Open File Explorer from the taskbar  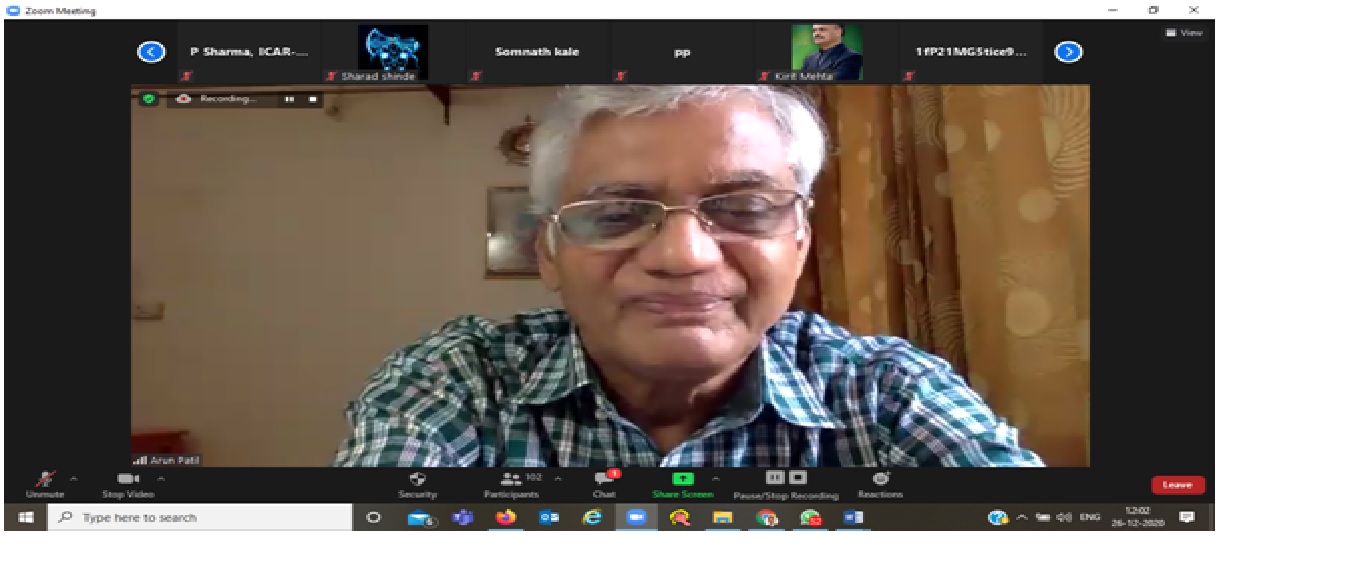tap(723, 518)
